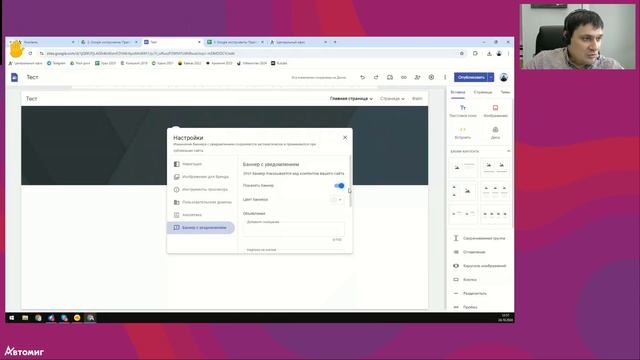This screenshot has height=360, width=640.
Task: Insert Images from the sidebar
Action: point(495,111)
